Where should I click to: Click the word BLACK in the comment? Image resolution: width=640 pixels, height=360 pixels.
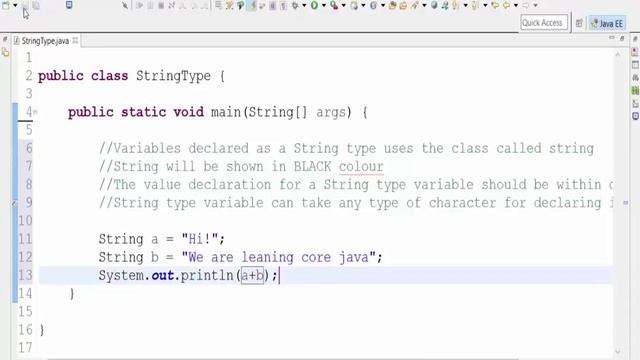click(312, 167)
